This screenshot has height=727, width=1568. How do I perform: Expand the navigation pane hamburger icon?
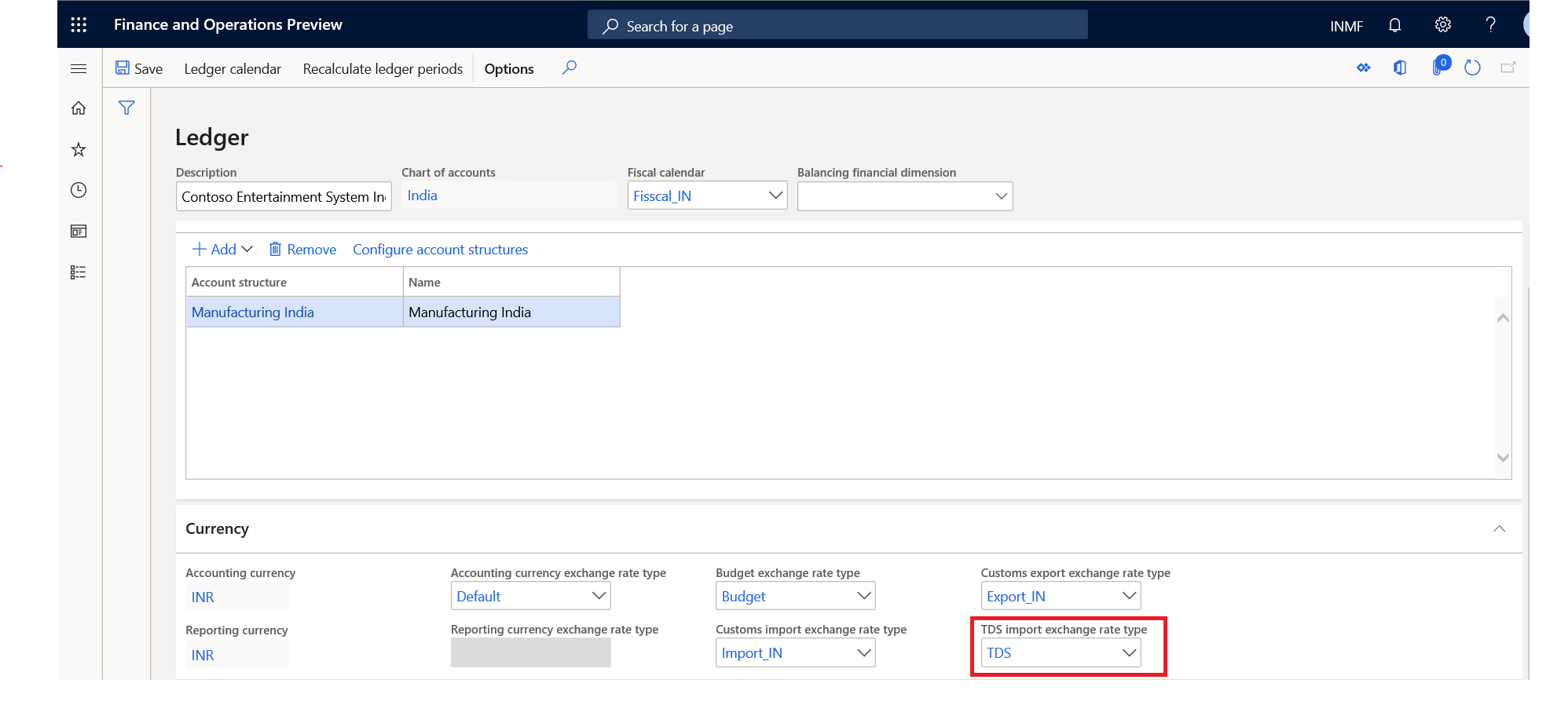[79, 69]
